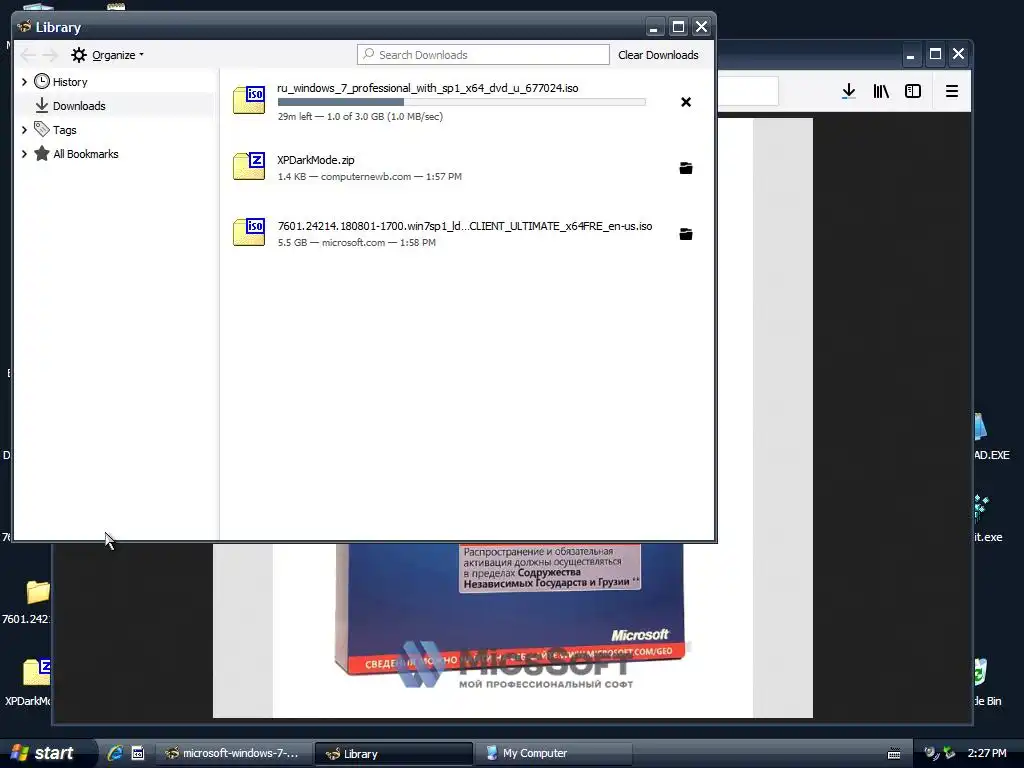Click the quick launch icon beside Internet Explorer

pyautogui.click(x=138, y=753)
